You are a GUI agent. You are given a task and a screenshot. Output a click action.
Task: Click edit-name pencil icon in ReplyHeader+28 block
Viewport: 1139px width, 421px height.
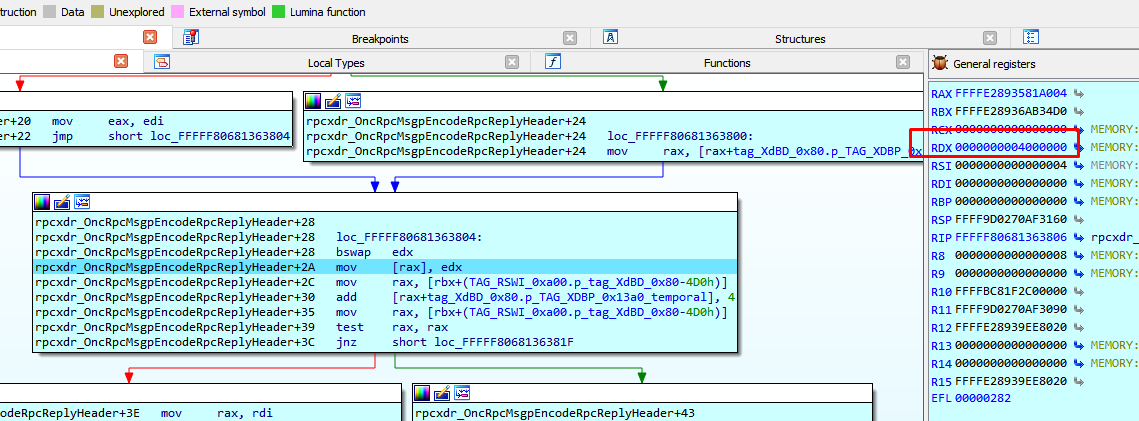point(61,201)
